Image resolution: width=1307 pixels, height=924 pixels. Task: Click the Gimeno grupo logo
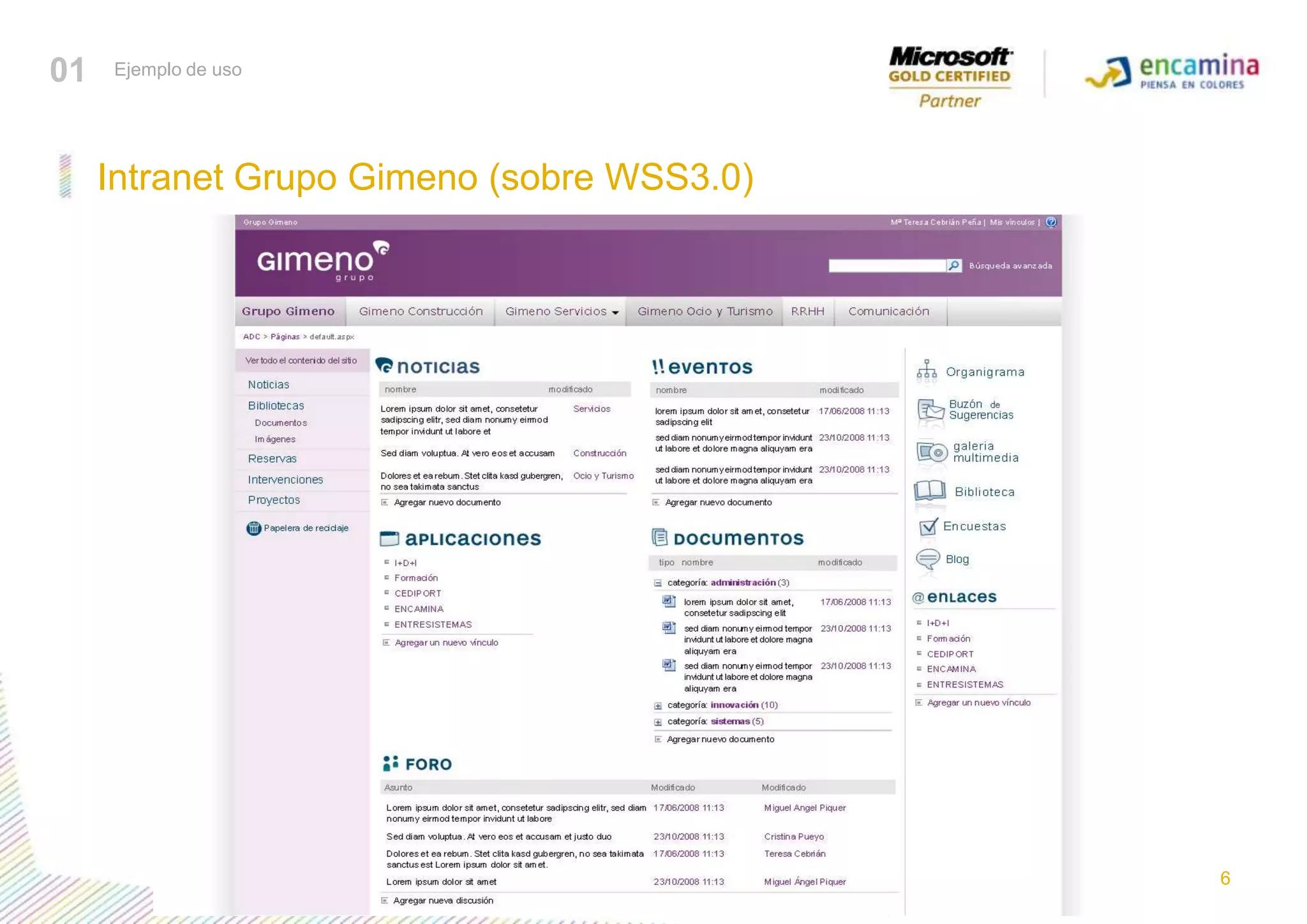click(x=324, y=261)
